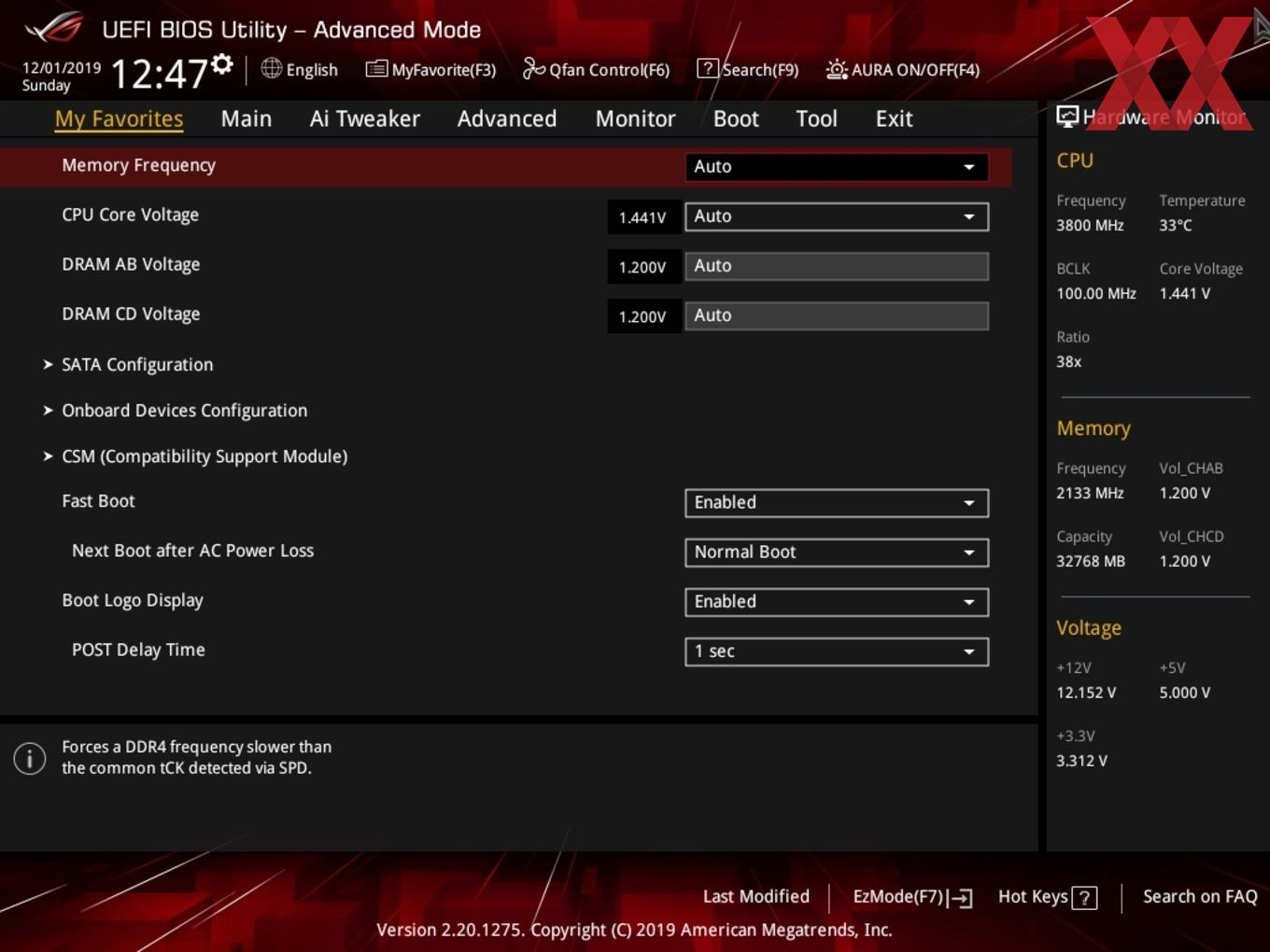Click the globe language icon
This screenshot has height=952, width=1270.
(x=272, y=68)
